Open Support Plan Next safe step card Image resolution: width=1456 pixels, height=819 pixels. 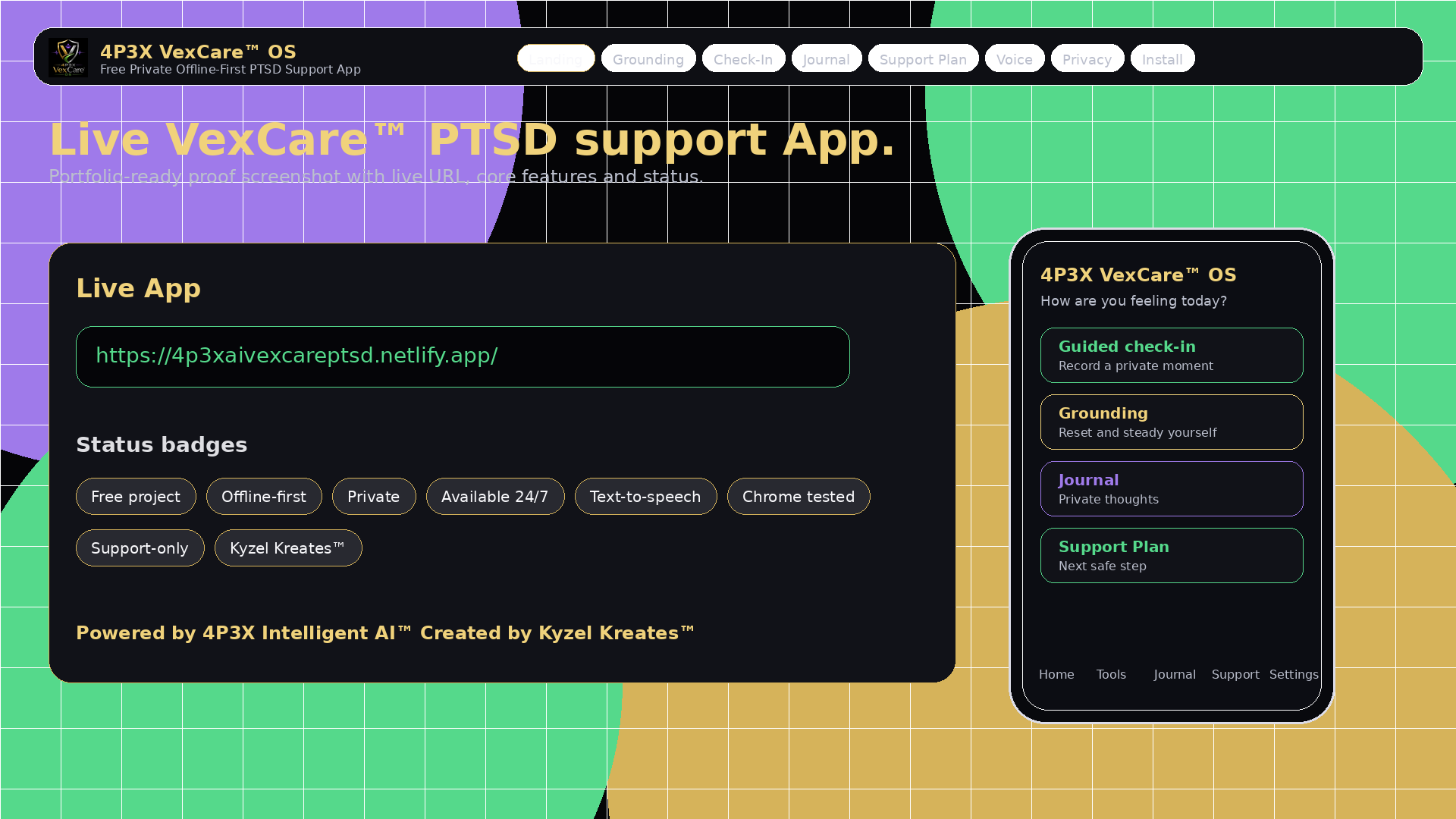(x=1172, y=555)
